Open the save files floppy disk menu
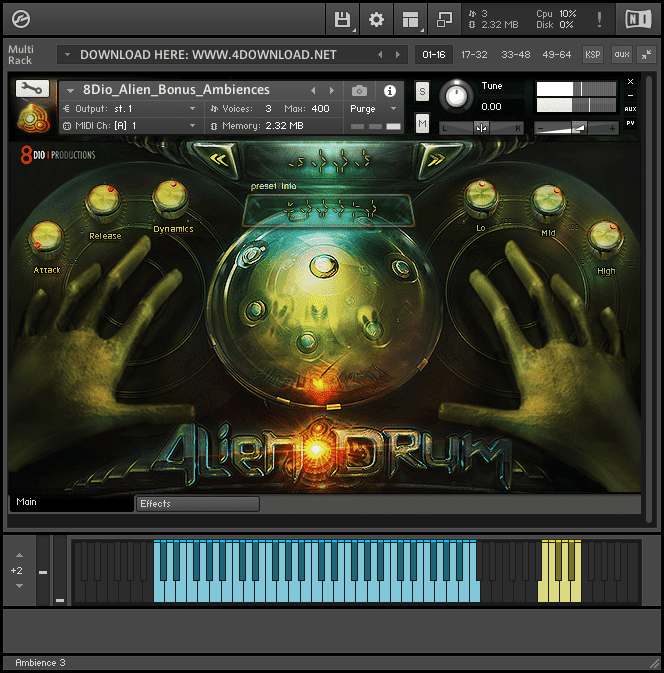Image resolution: width=664 pixels, height=673 pixels. coord(342,19)
